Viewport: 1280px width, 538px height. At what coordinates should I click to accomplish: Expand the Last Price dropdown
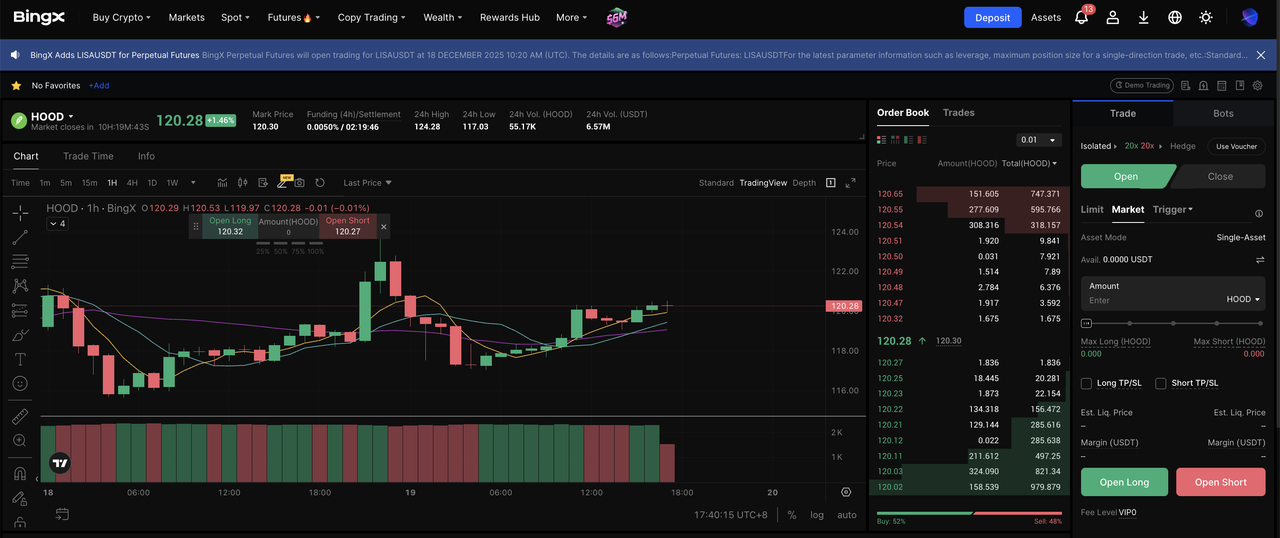pos(367,183)
